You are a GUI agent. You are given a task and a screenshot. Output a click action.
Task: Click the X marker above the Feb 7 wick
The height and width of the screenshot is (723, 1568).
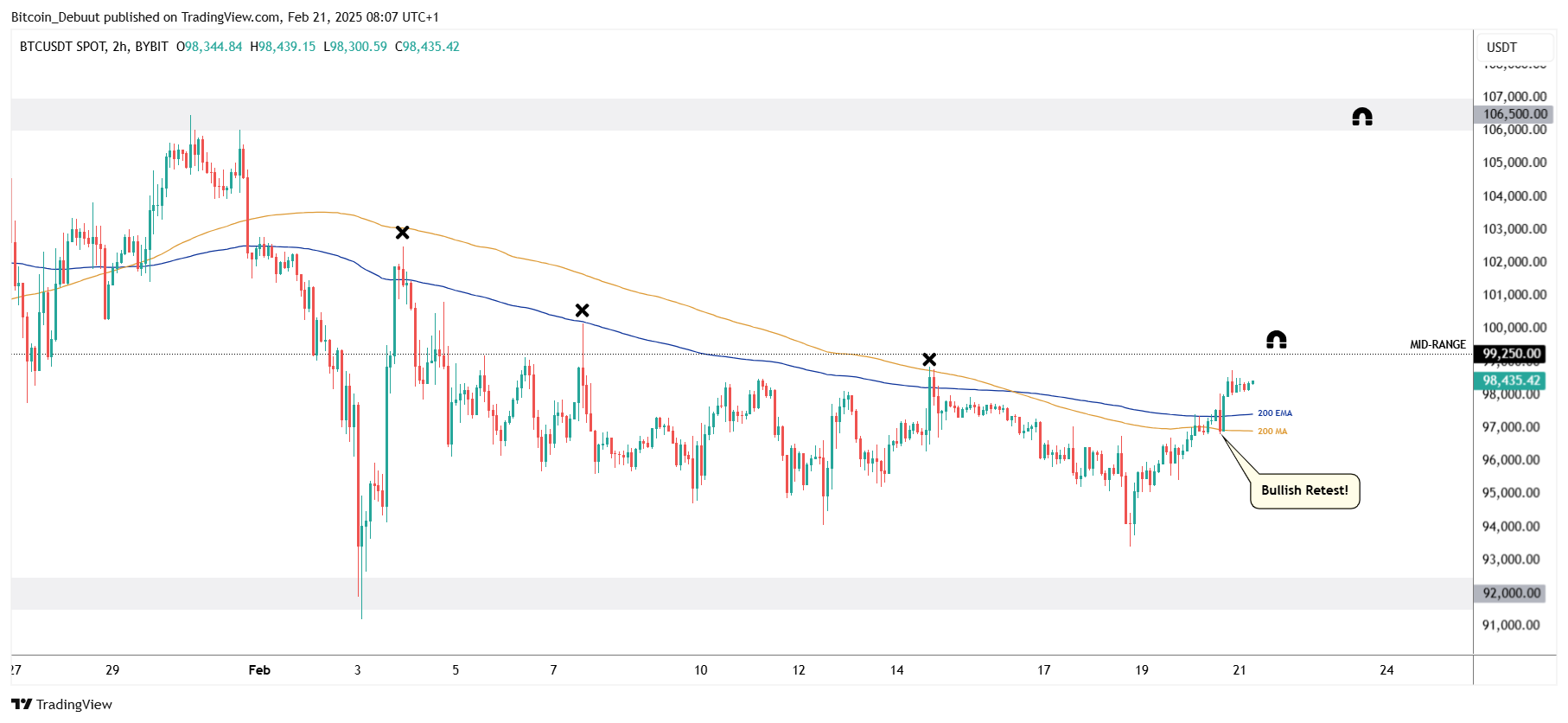[582, 310]
